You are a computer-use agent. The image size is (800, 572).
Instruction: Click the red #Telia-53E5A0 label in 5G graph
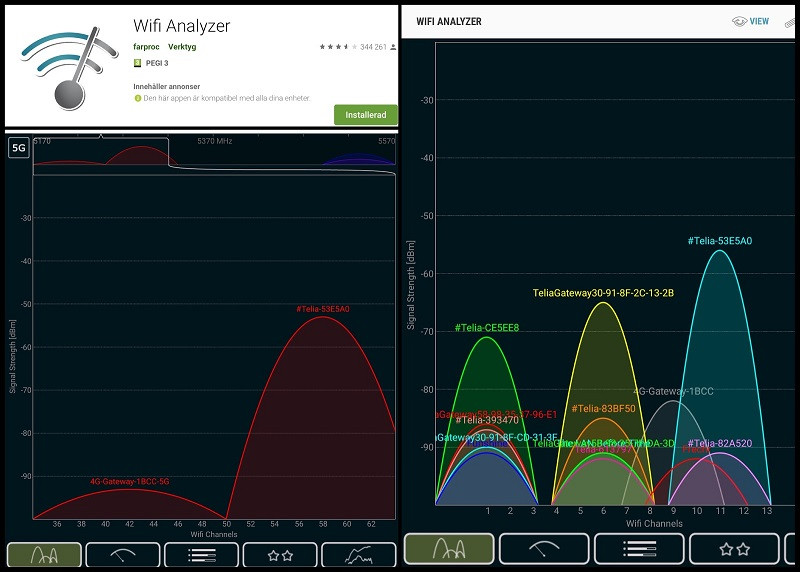pyautogui.click(x=323, y=309)
